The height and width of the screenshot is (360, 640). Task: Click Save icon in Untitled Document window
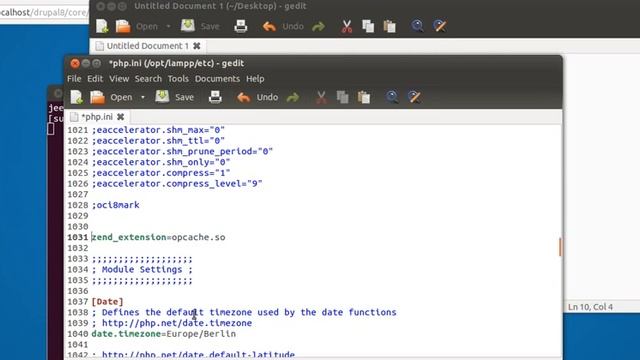tap(188, 26)
